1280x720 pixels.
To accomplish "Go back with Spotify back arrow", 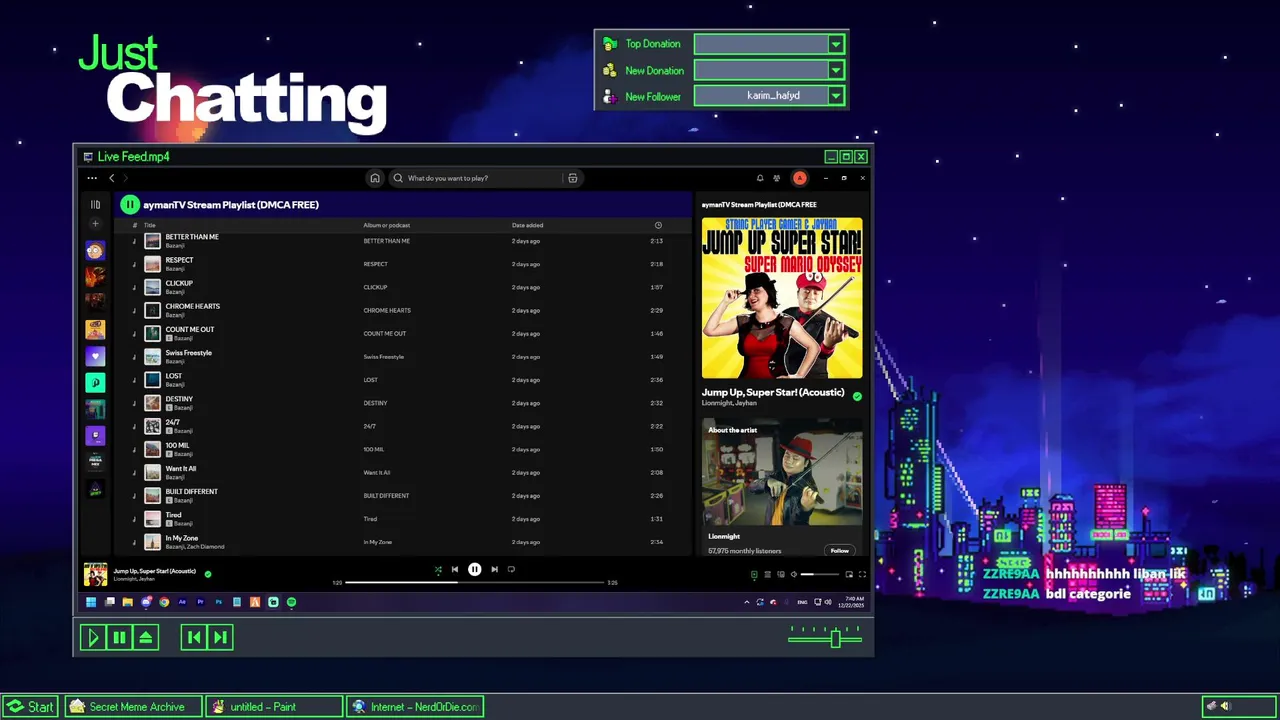I will [x=112, y=178].
